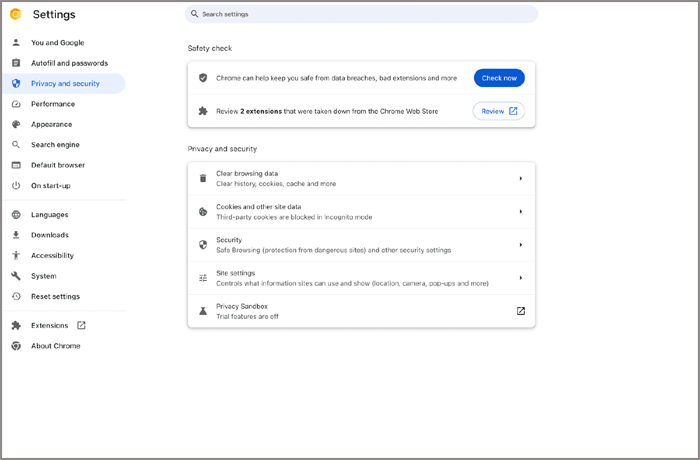700x460 pixels.
Task: Click the Settings page title
Action: pyautogui.click(x=54, y=14)
